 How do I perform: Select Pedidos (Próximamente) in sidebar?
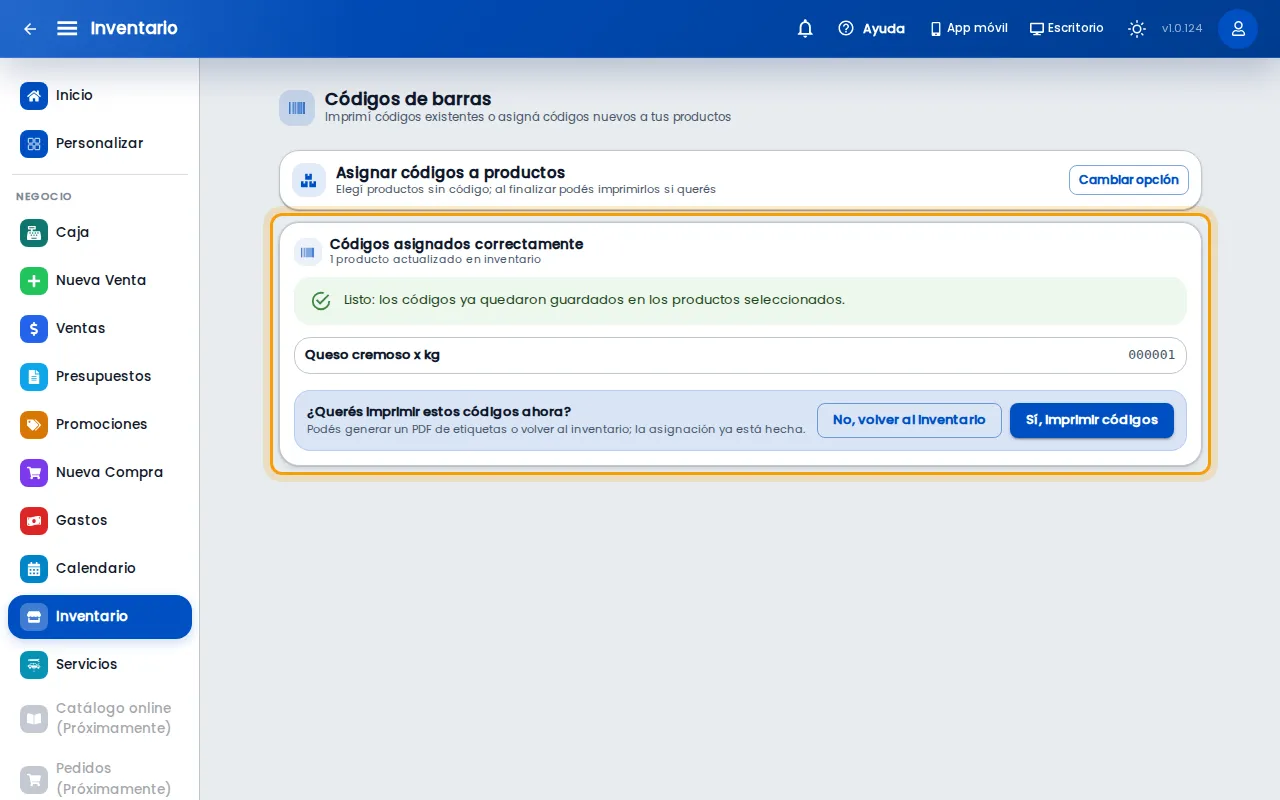click(x=100, y=778)
